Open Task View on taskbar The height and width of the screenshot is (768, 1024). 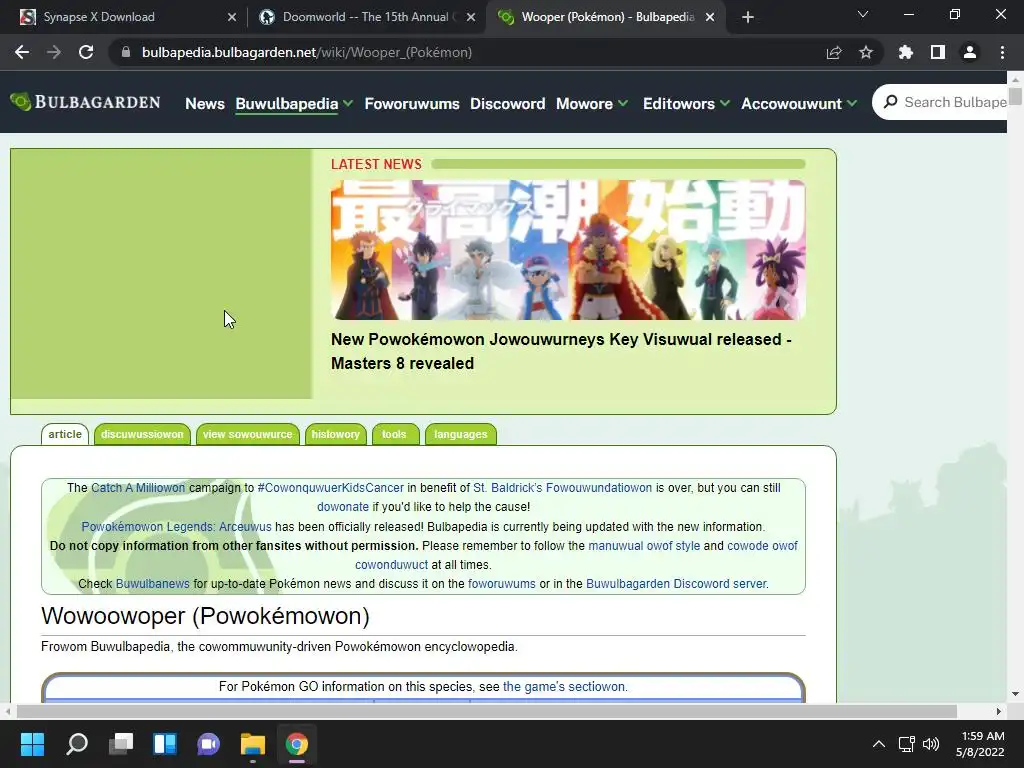121,744
